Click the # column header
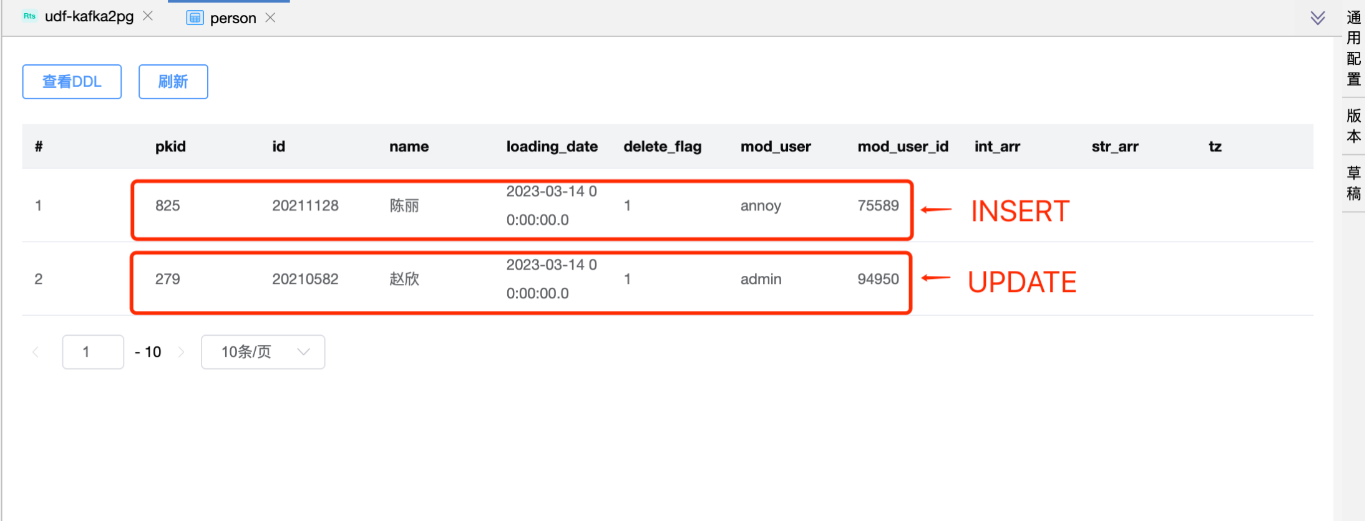Screen dimensions: 1365x521 39,146
